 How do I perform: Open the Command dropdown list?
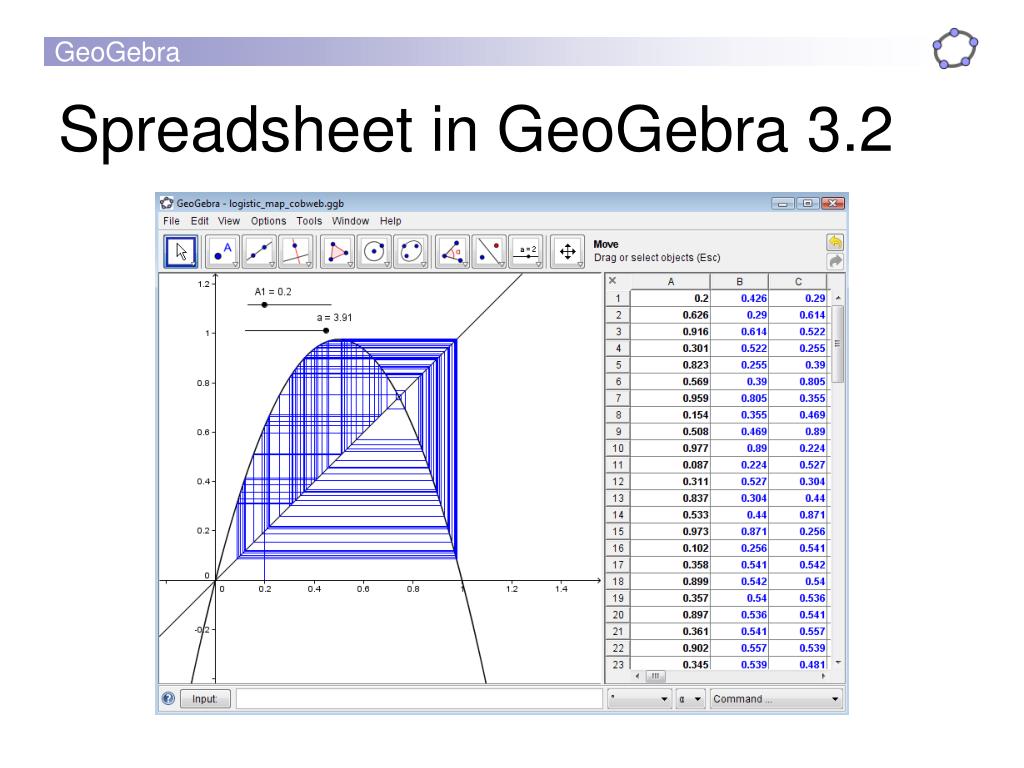(x=776, y=699)
